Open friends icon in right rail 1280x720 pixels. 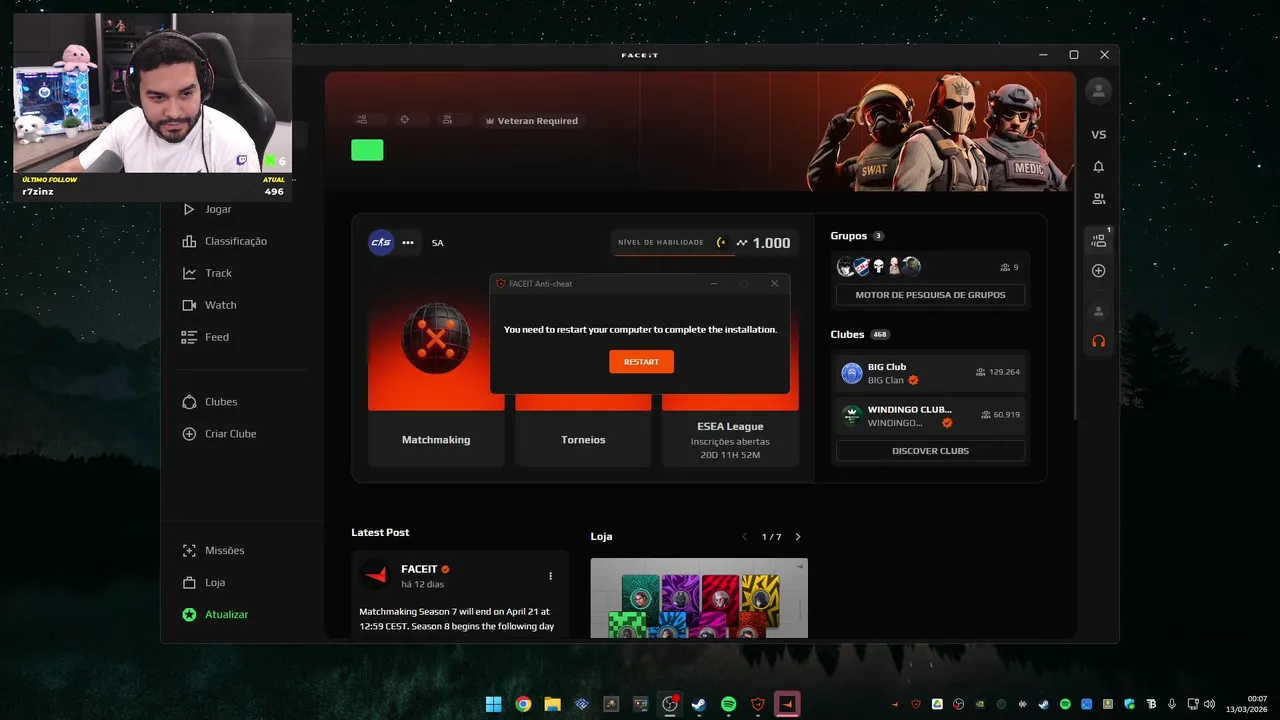[1098, 199]
